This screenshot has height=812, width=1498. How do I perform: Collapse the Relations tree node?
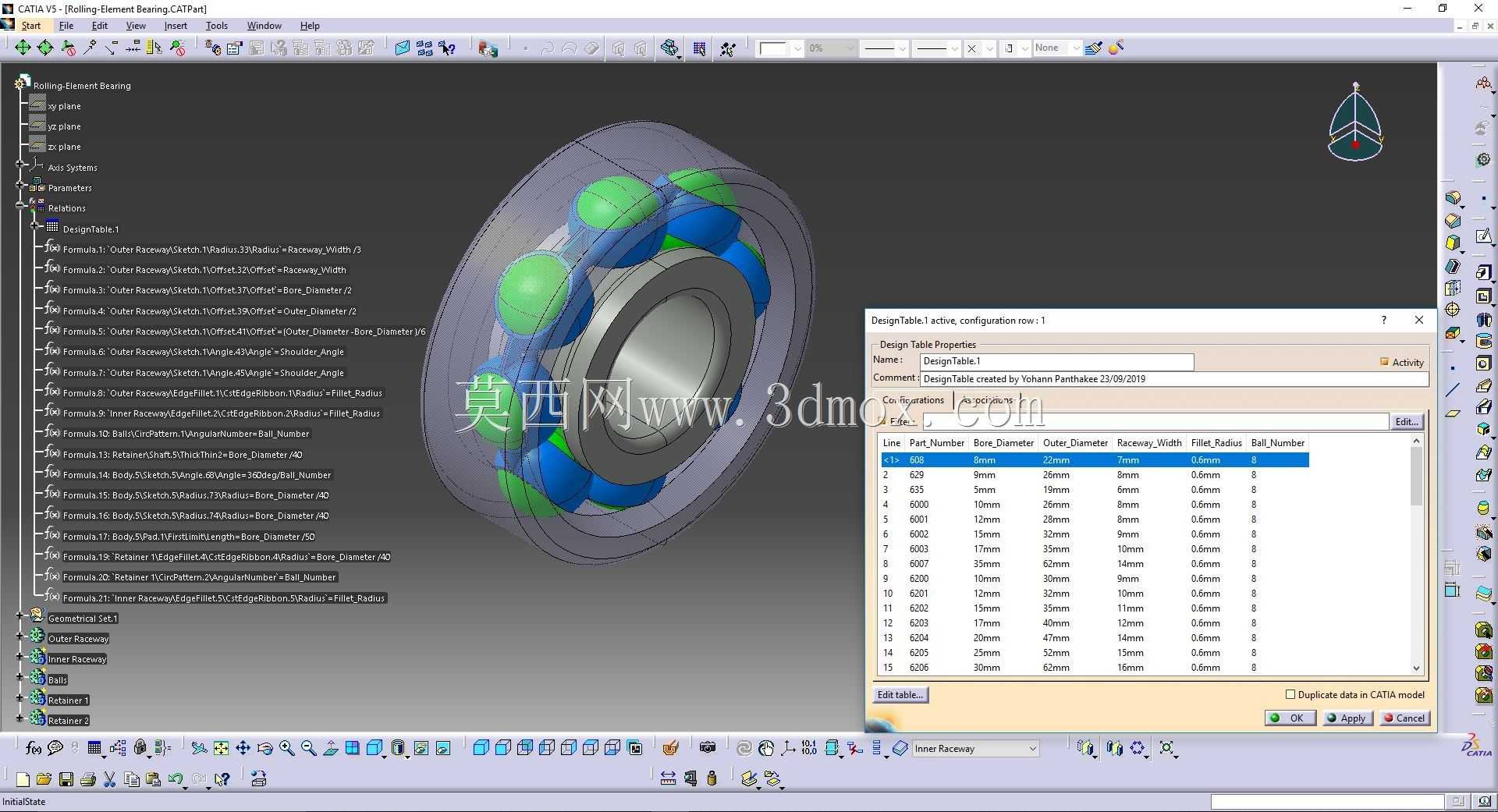tap(20, 205)
